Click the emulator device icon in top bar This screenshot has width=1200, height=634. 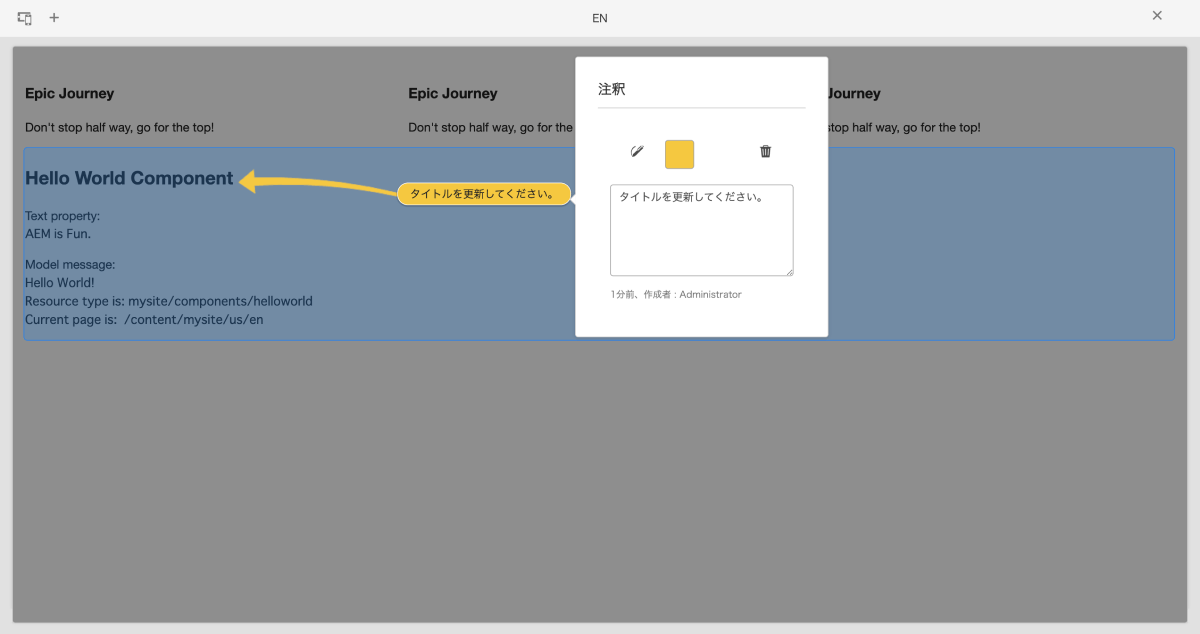(25, 18)
